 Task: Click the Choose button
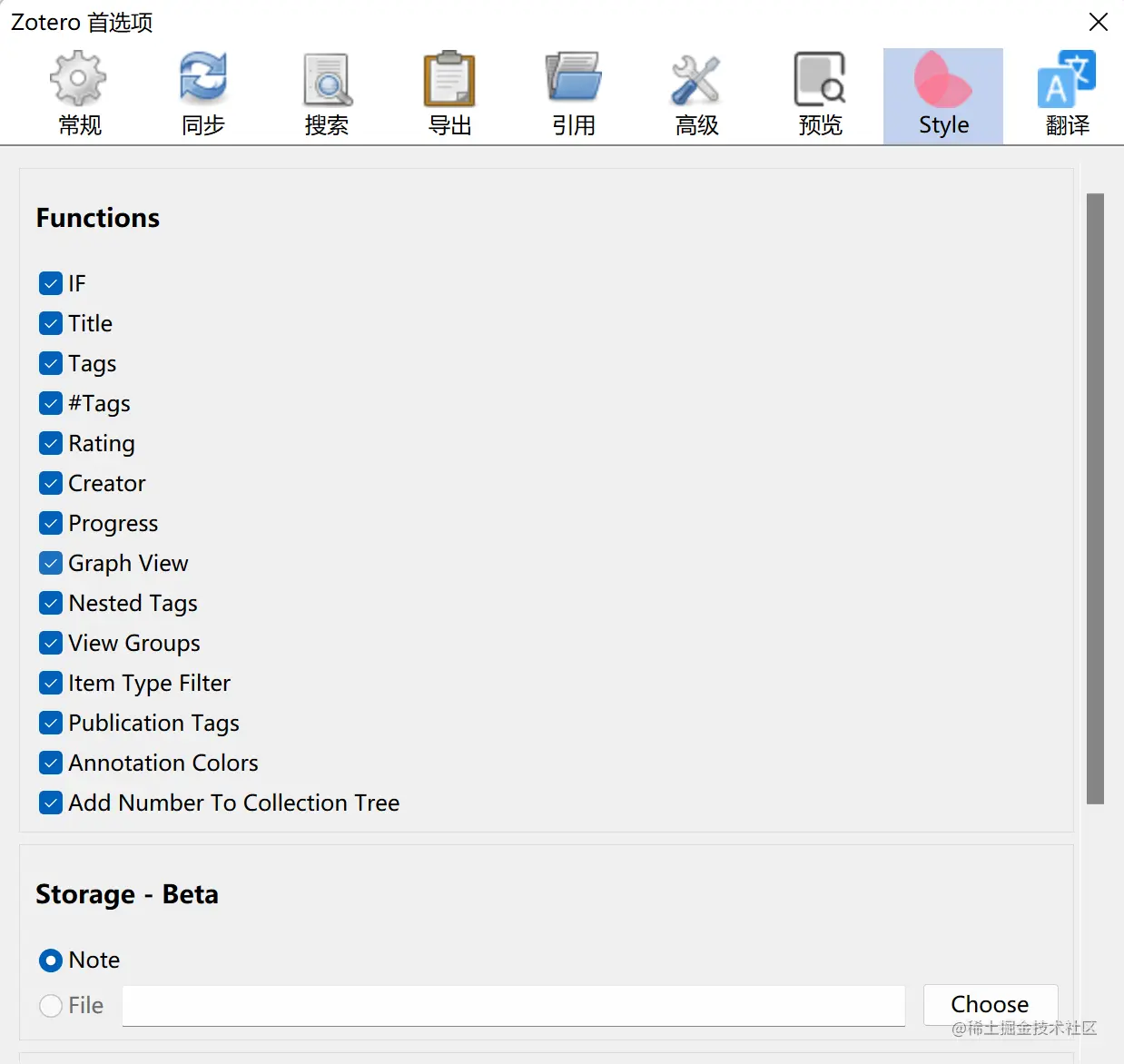[x=991, y=1004]
